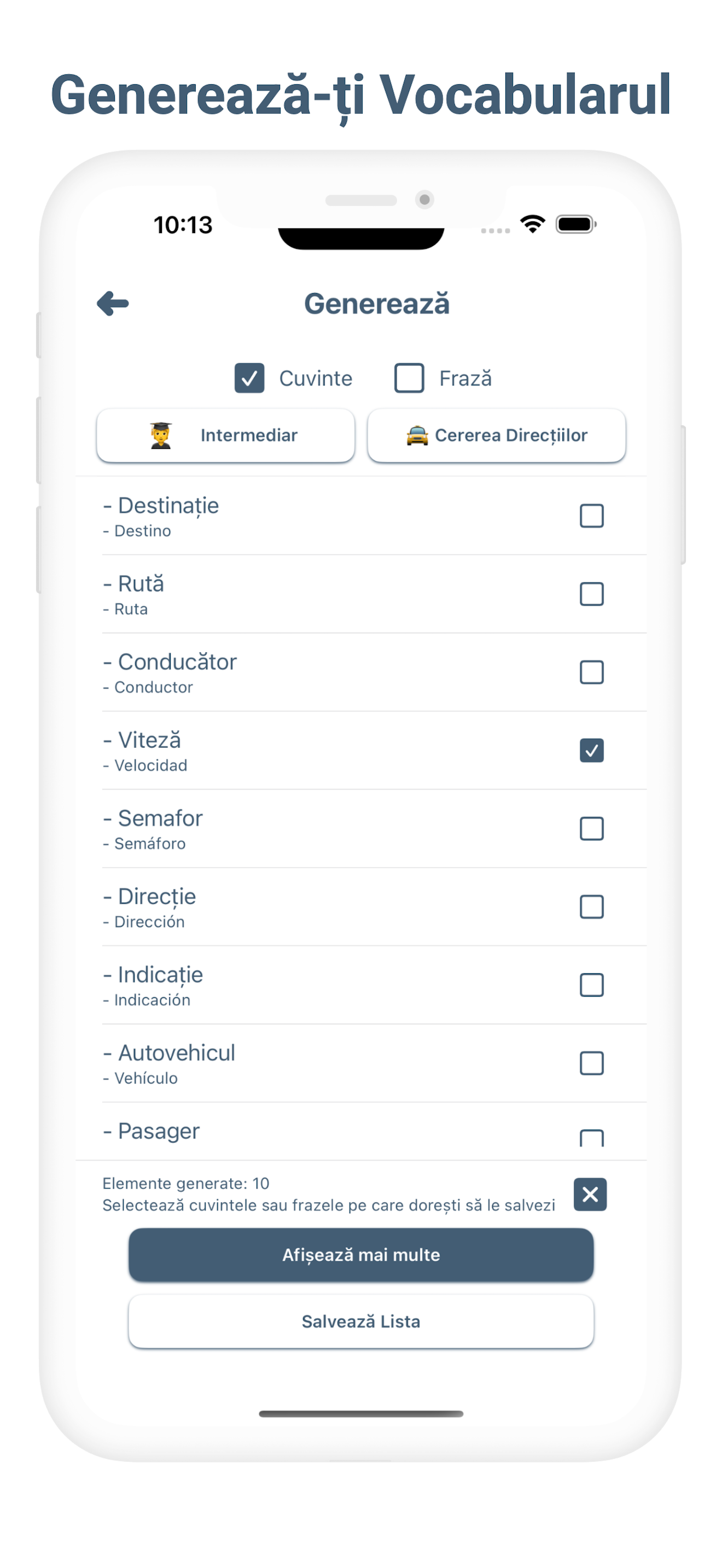
Task: Tap the back arrow icon
Action: pyautogui.click(x=113, y=303)
